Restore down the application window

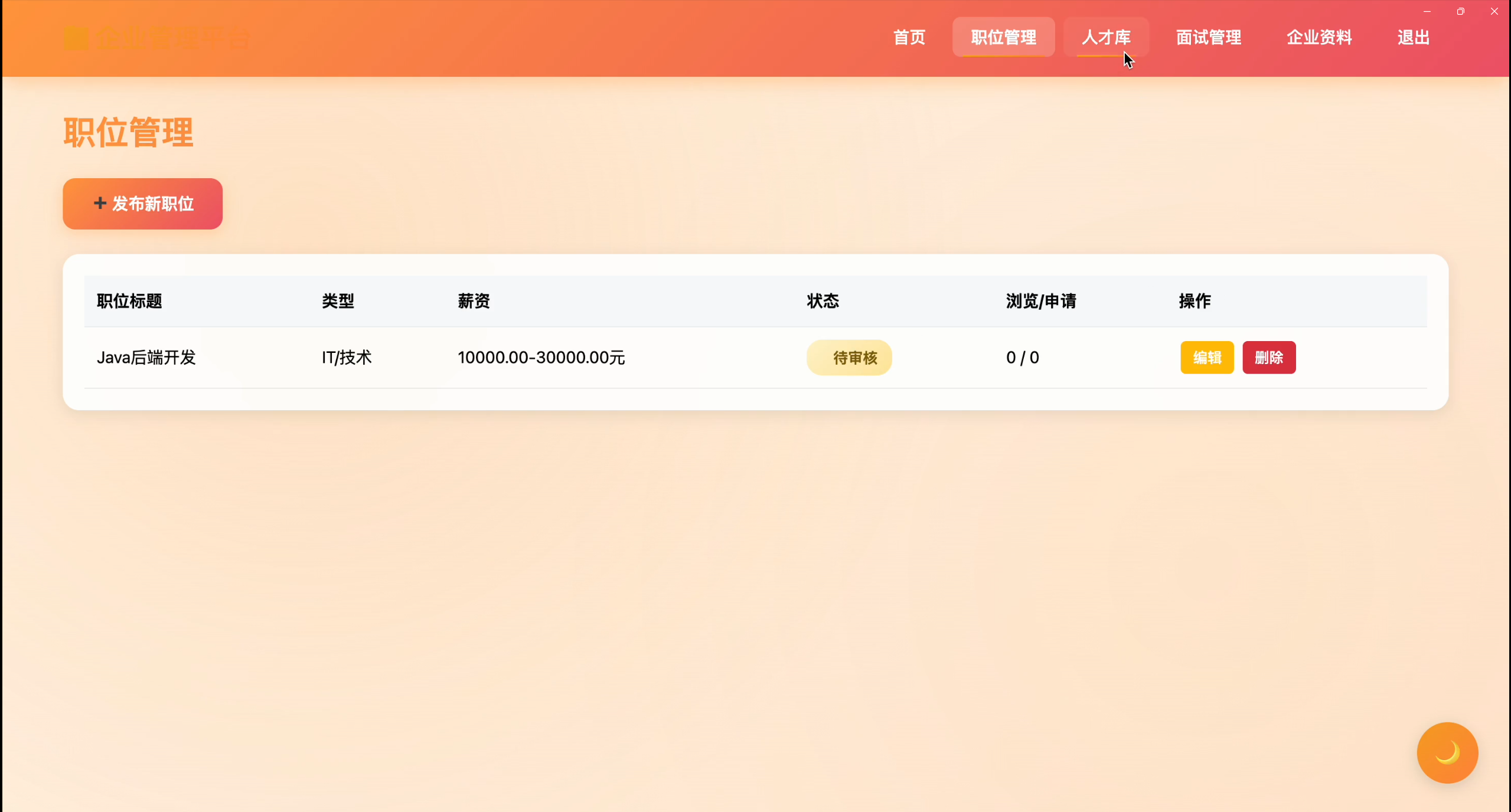coord(1460,11)
